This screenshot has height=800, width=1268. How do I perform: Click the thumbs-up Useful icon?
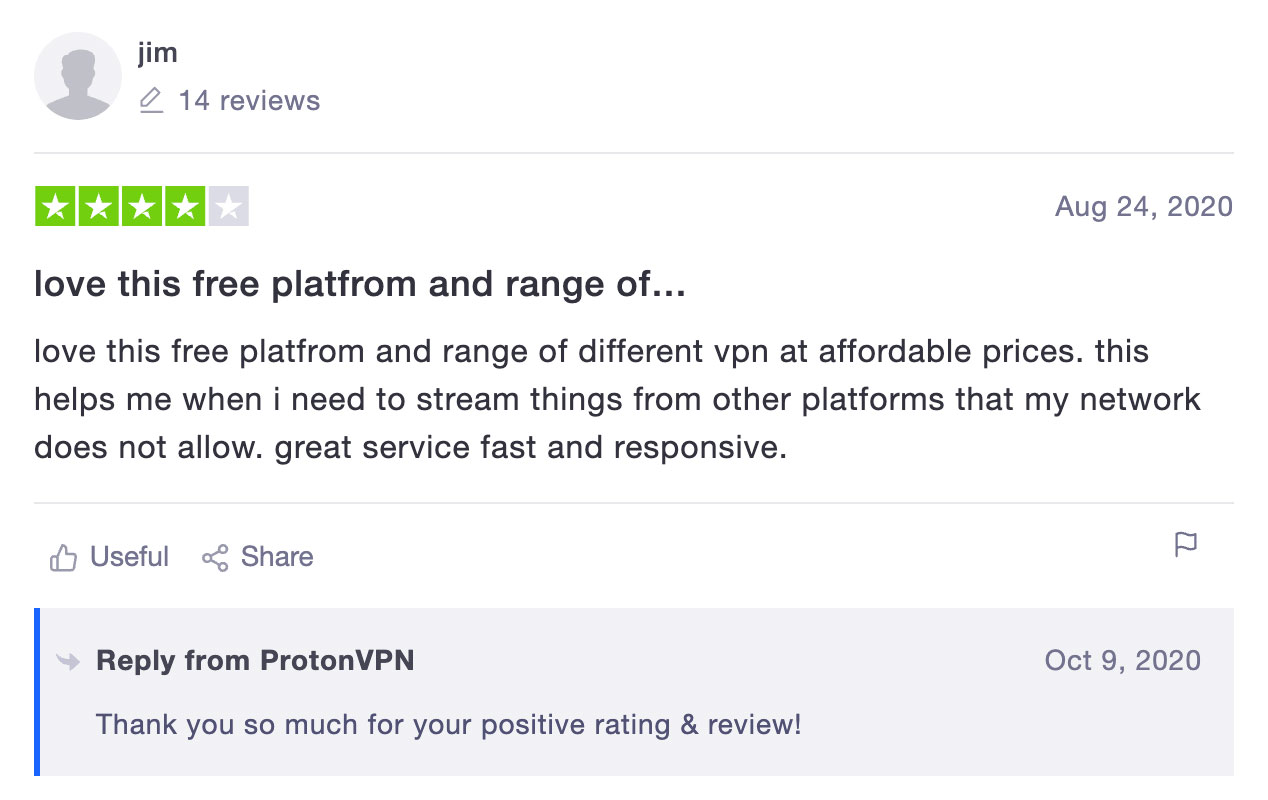click(x=63, y=558)
